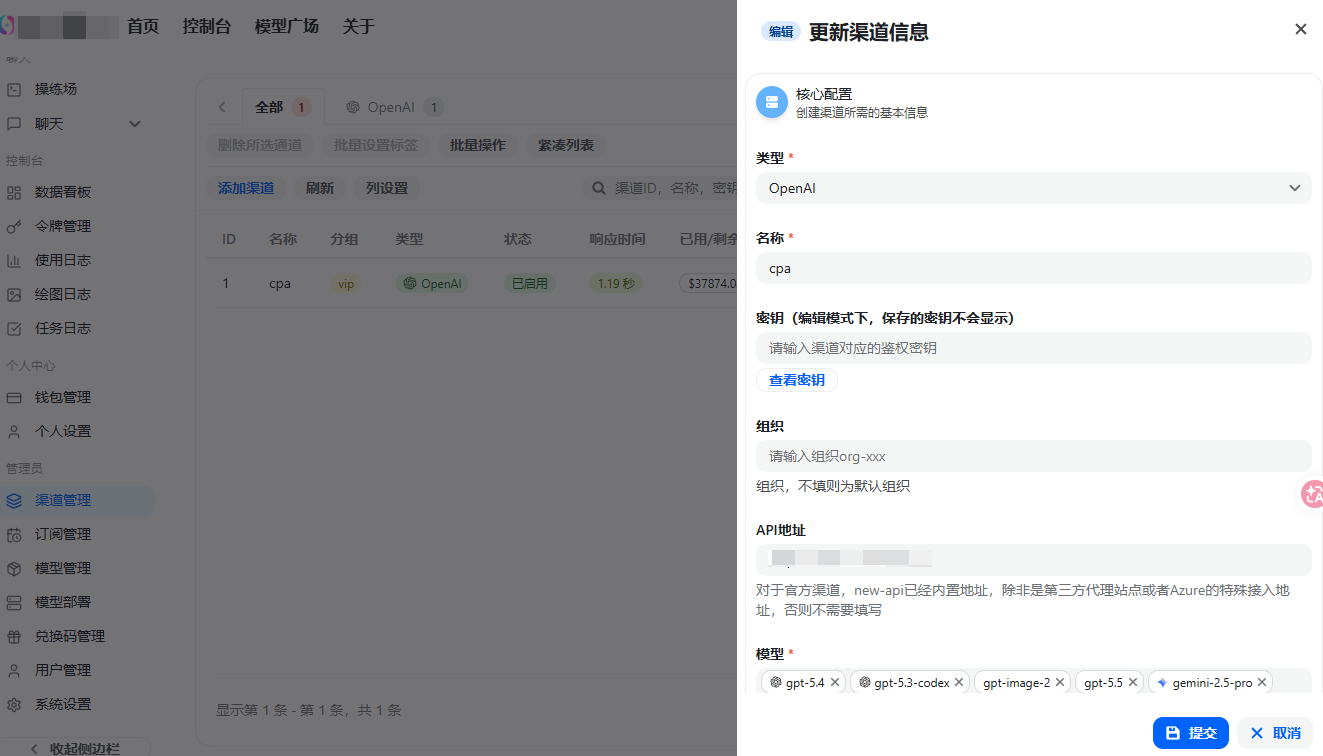Focus the 密钥 key input field

point(1033,348)
